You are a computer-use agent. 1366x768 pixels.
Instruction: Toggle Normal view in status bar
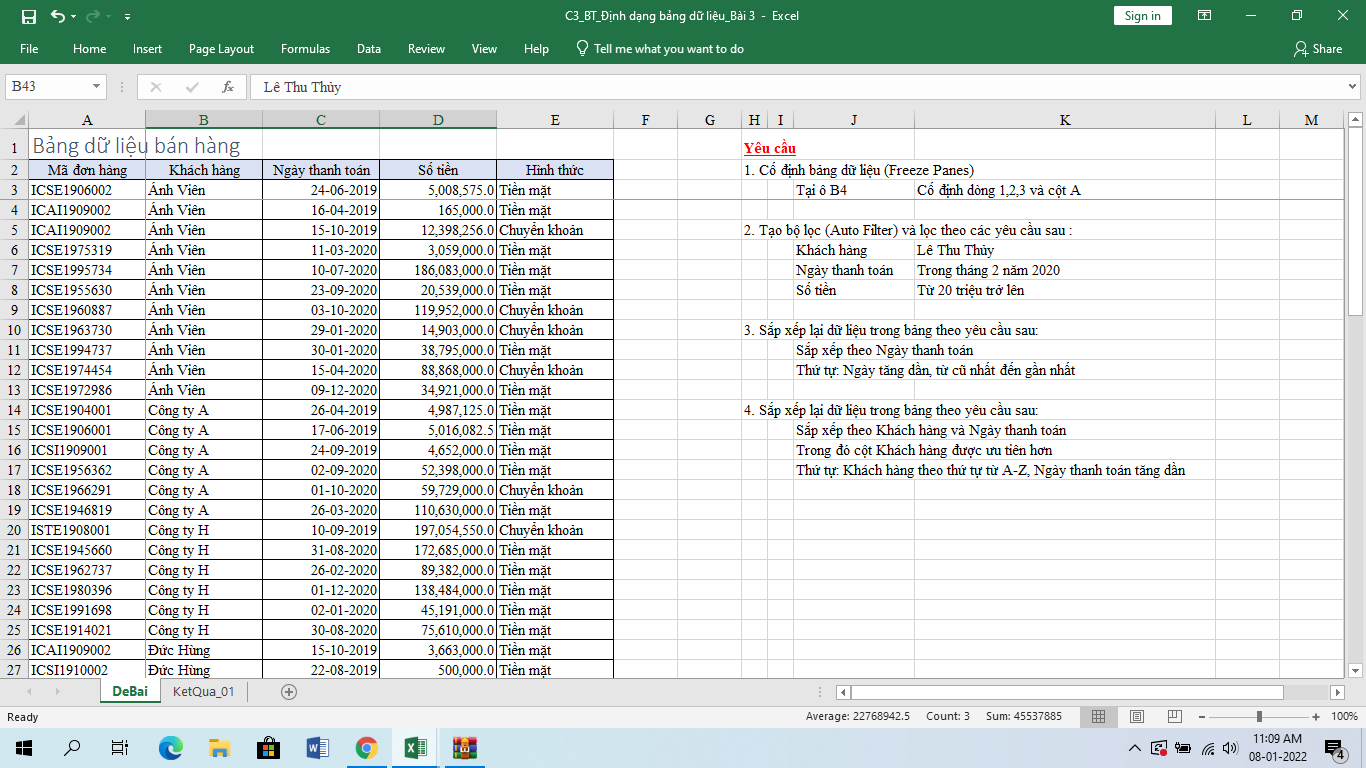(1098, 717)
